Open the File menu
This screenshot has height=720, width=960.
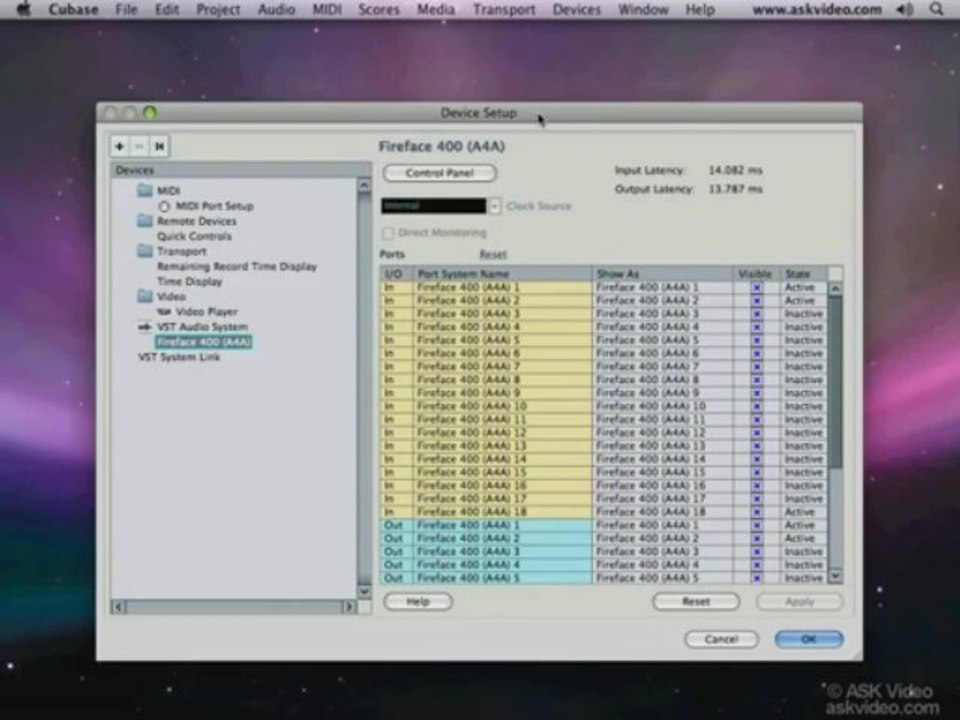127,9
